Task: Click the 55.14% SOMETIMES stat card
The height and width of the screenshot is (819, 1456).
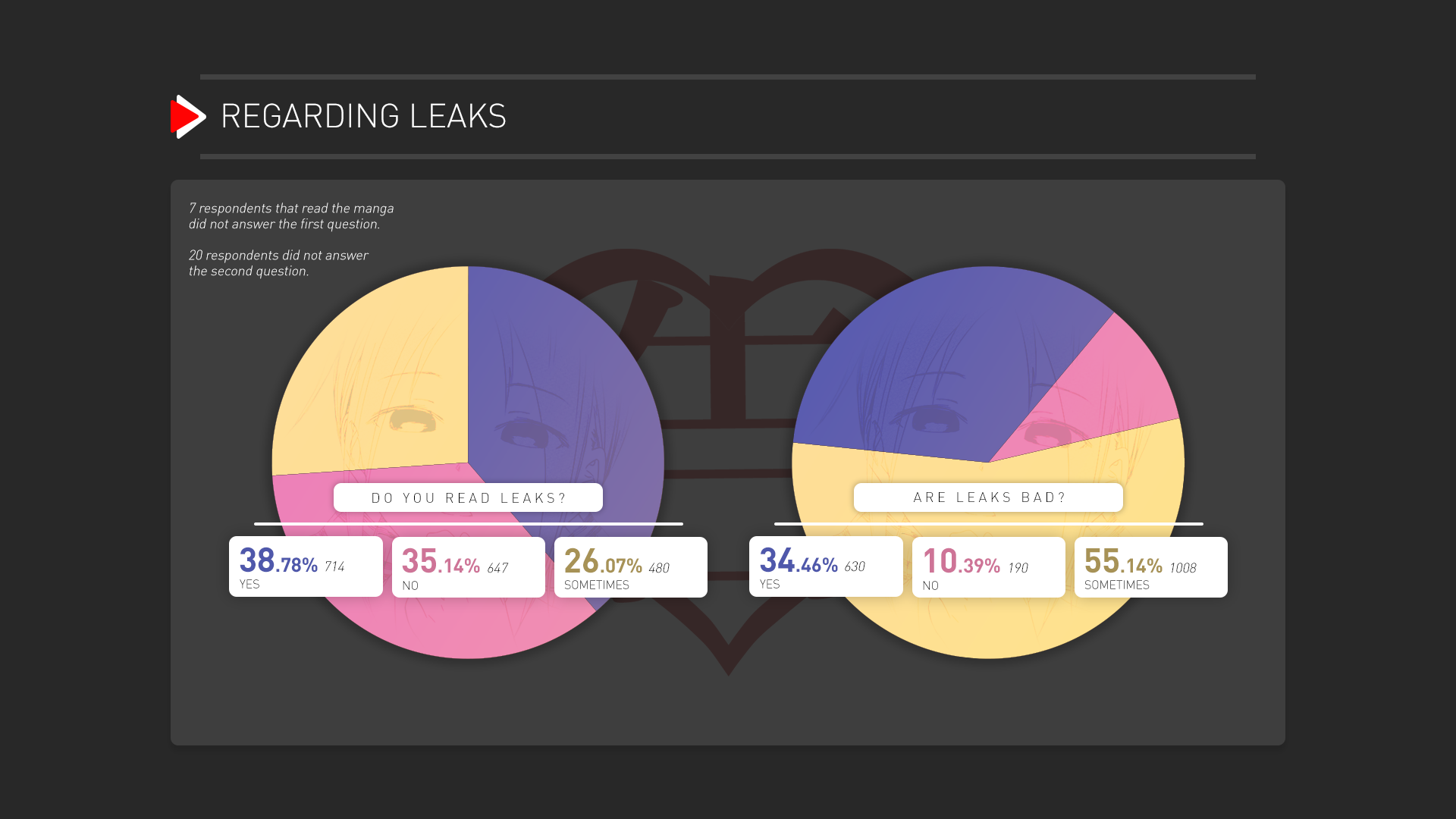Action: (x=1151, y=567)
